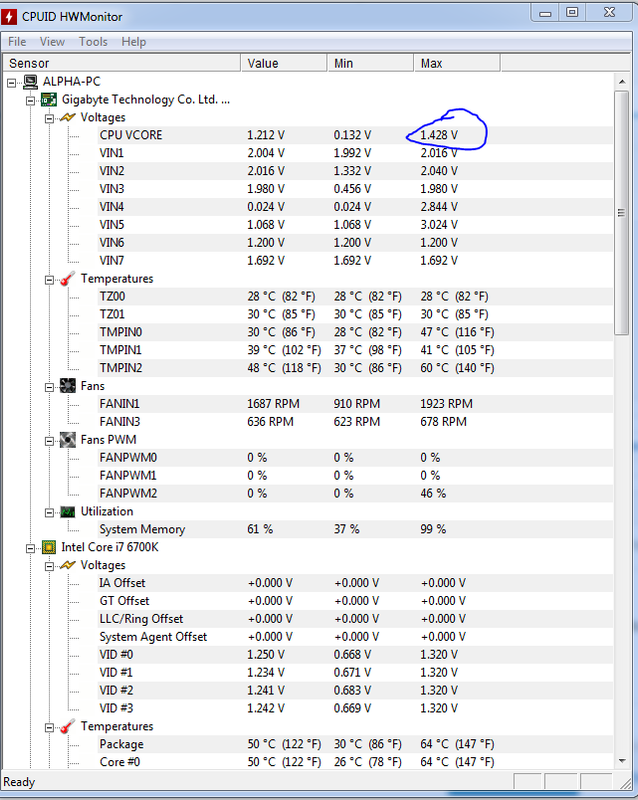Click the scrollbar up arrow
638x800 pixels.
622,82
